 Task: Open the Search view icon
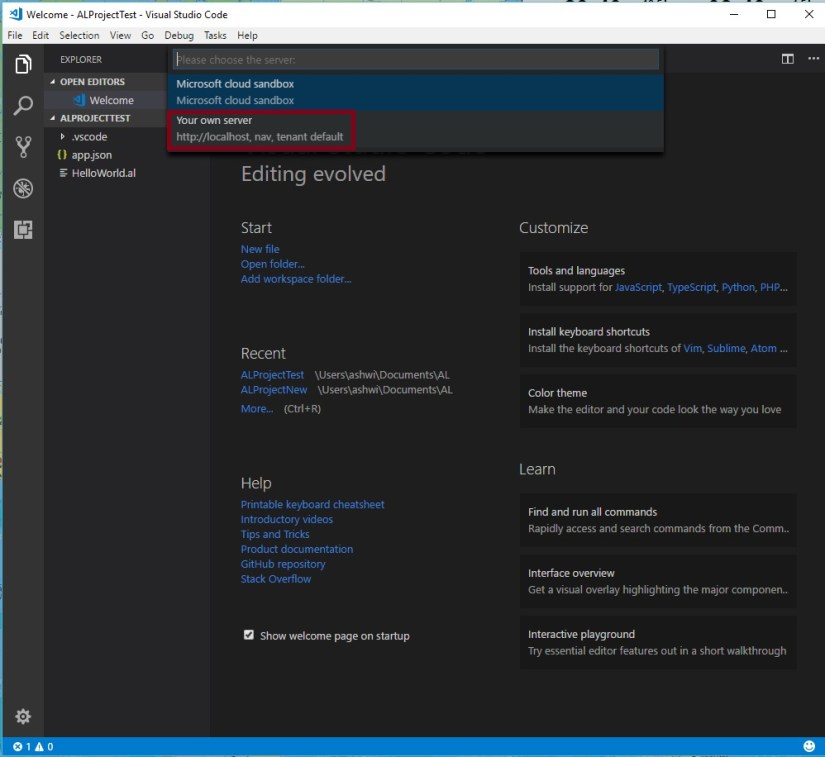pyautogui.click(x=22, y=106)
